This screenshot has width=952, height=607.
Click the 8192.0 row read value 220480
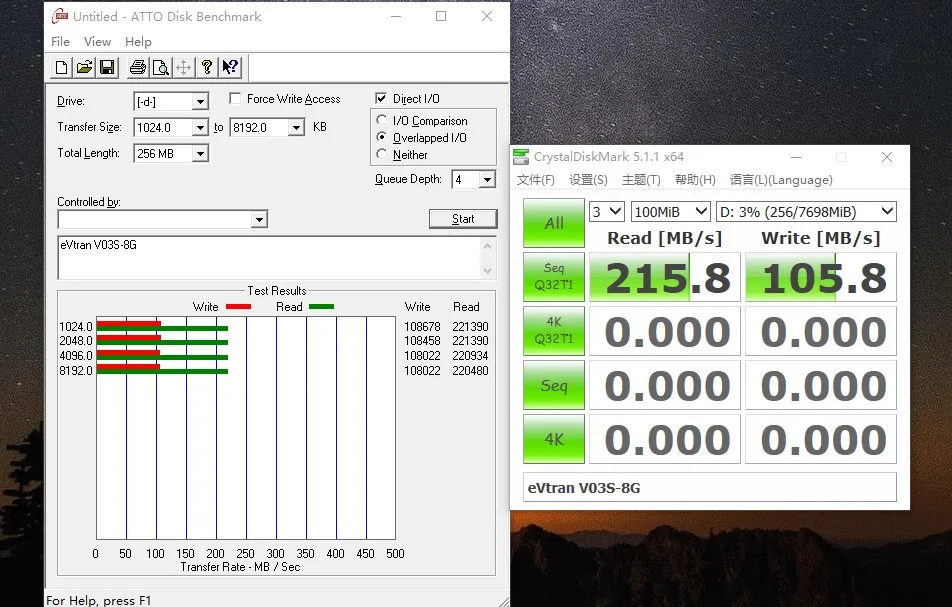tap(470, 370)
